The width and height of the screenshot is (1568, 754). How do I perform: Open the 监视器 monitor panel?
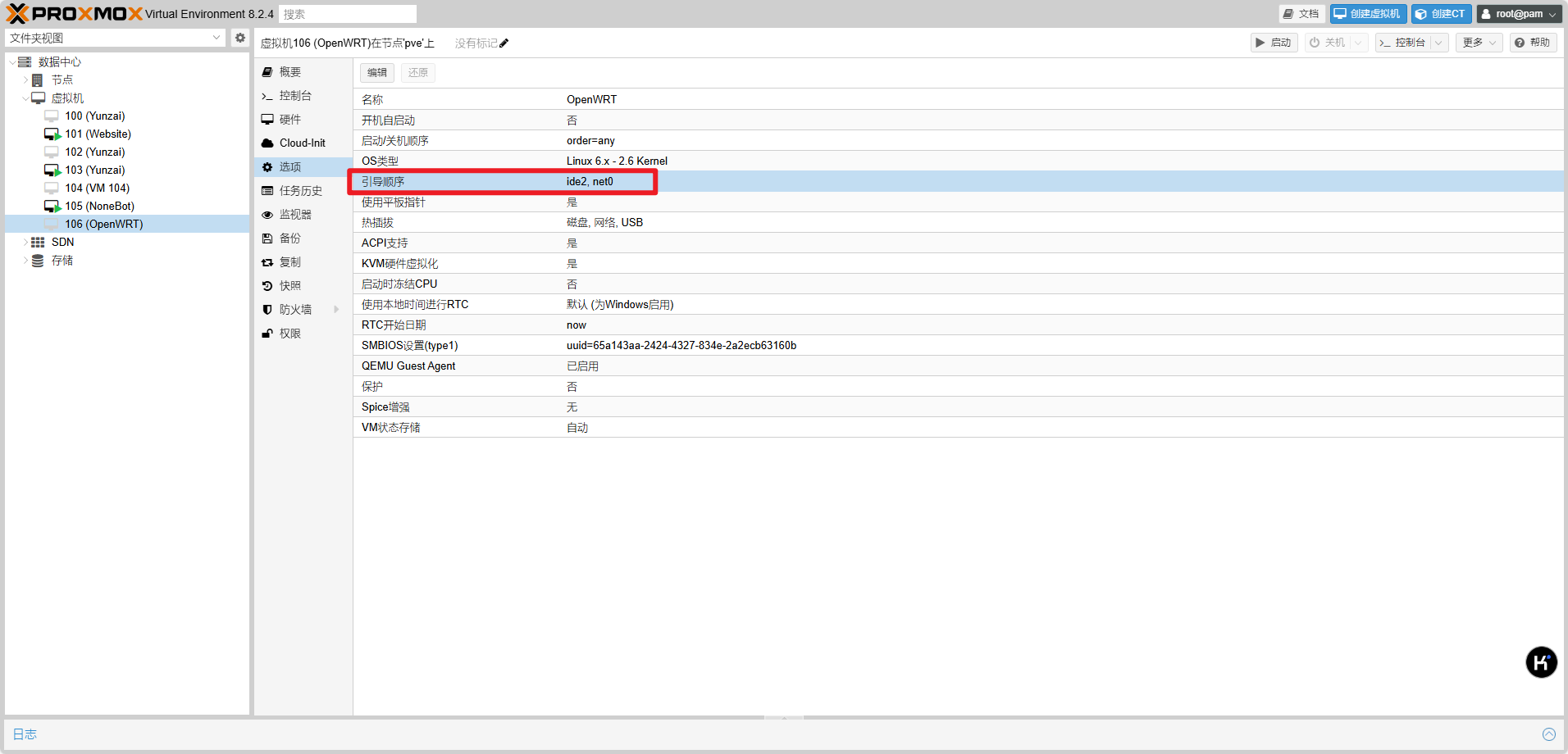click(294, 215)
